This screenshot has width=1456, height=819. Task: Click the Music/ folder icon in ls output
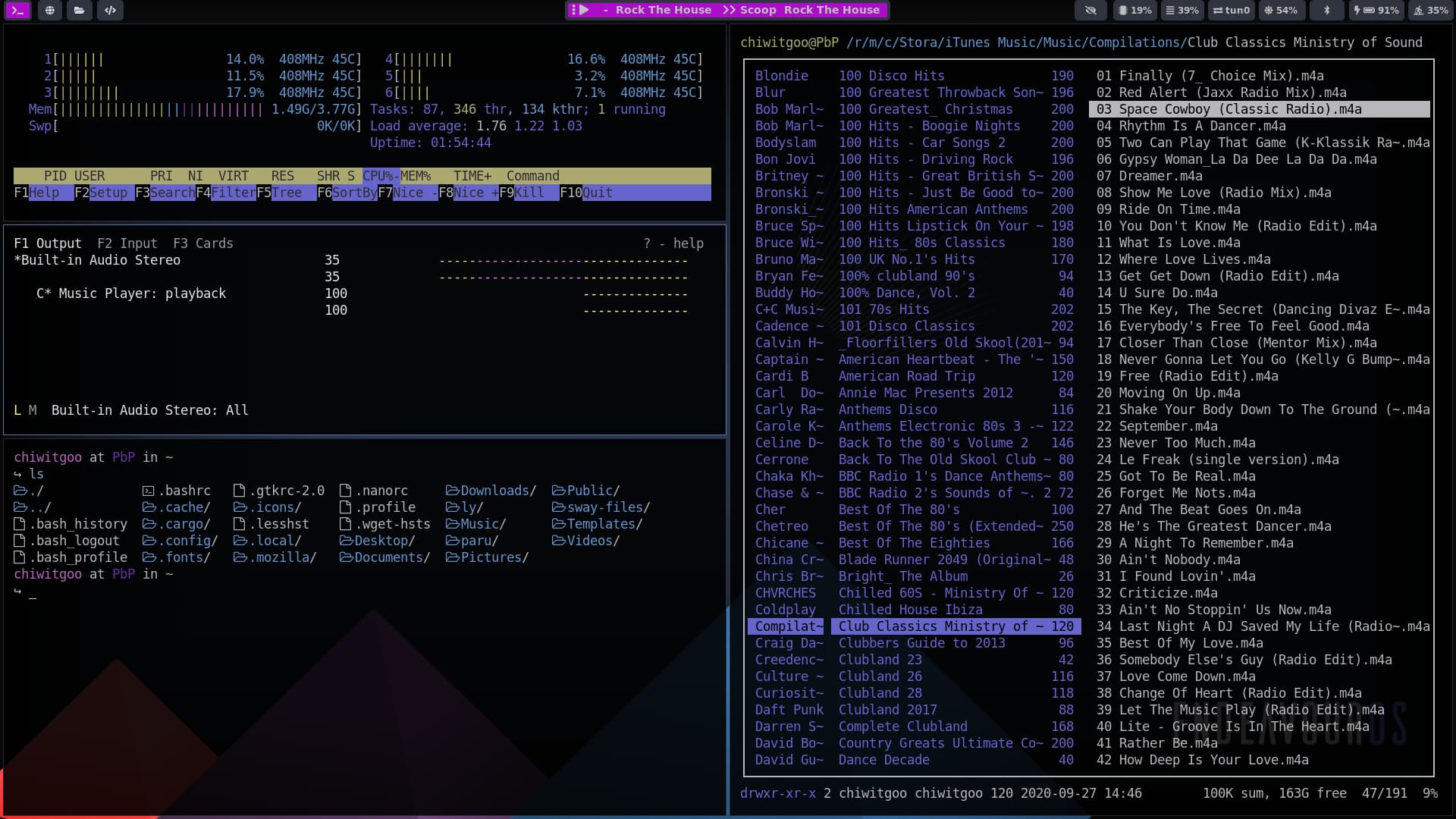point(453,524)
